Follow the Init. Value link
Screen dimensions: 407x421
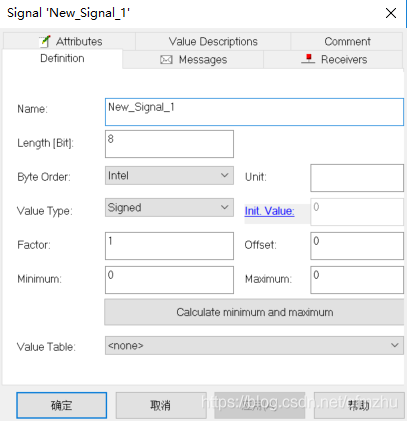[269, 211]
